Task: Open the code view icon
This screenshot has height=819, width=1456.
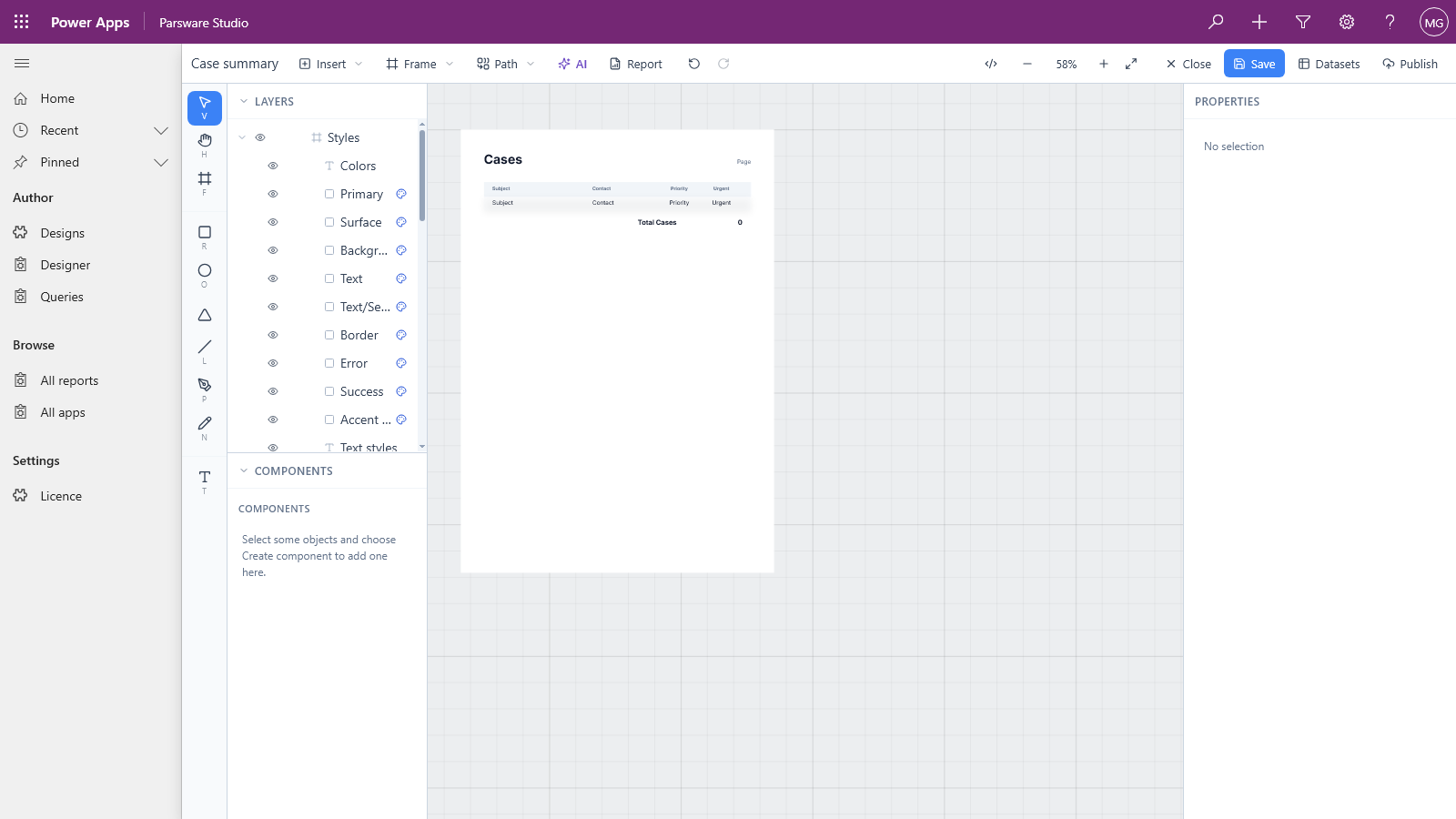Action: tap(991, 64)
